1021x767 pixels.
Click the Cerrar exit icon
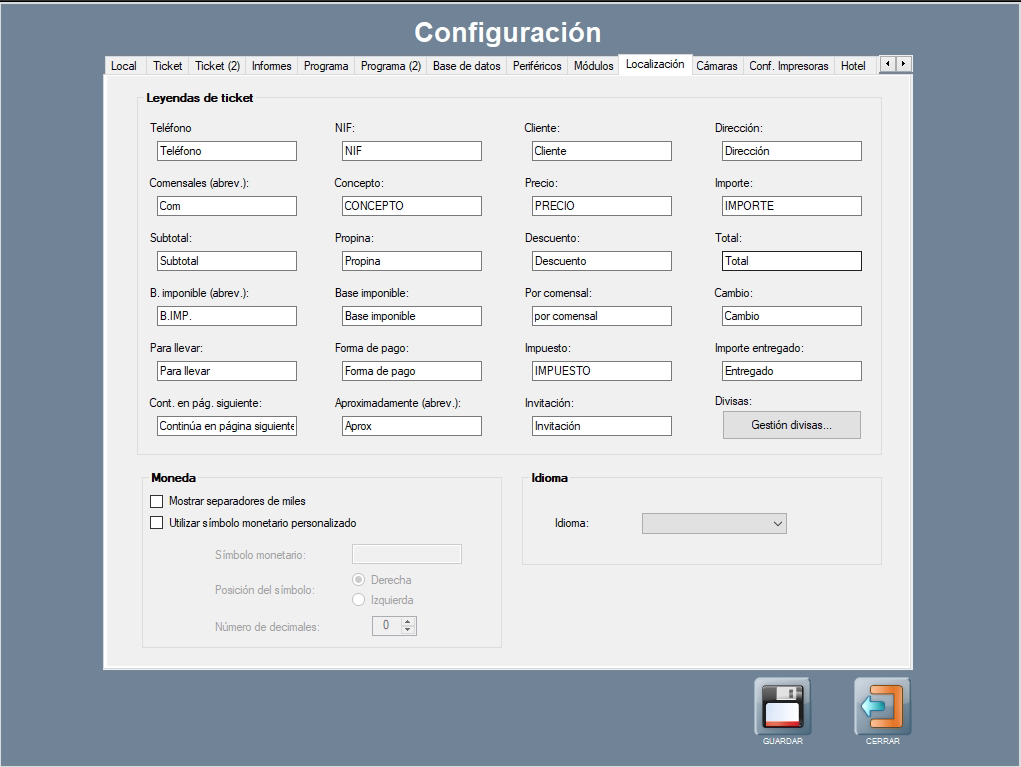(882, 706)
